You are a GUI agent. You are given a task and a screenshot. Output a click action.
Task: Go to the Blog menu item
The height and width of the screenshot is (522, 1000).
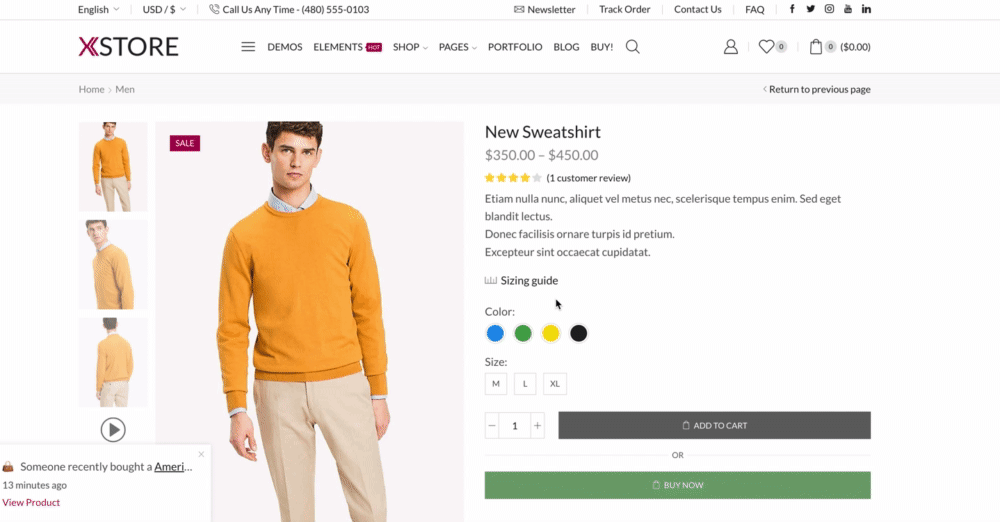coord(566,47)
